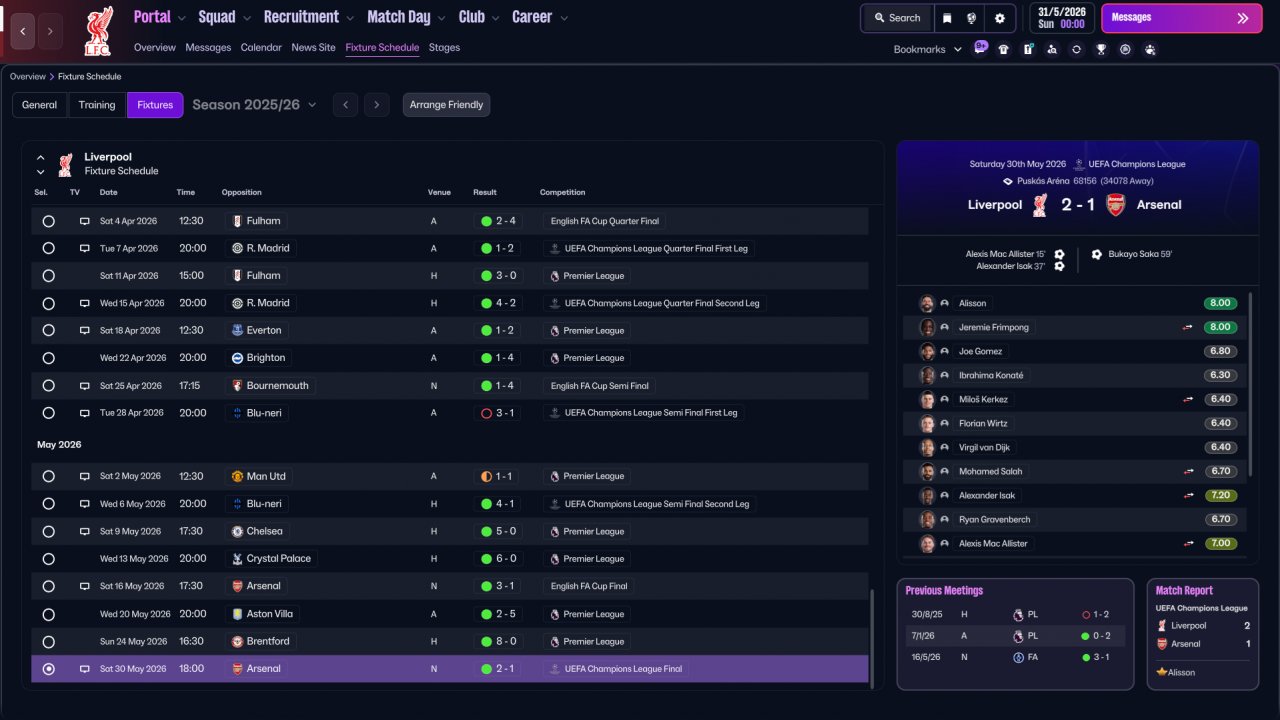Switch to the Training tab
The width and height of the screenshot is (1280, 720).
[97, 105]
